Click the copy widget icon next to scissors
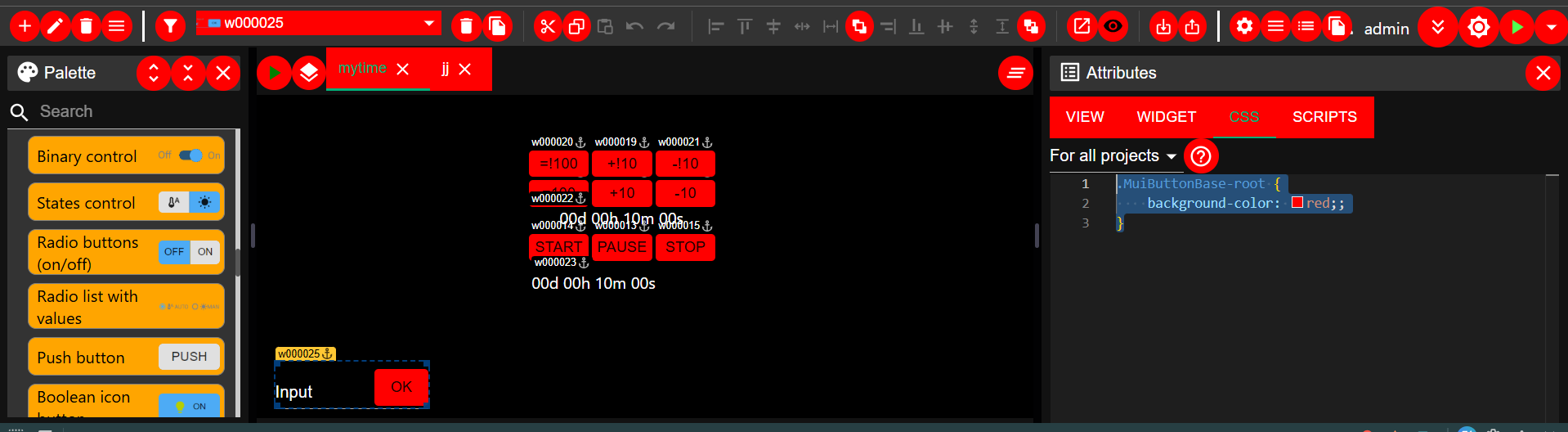The width and height of the screenshot is (1568, 432). pyautogui.click(x=576, y=26)
